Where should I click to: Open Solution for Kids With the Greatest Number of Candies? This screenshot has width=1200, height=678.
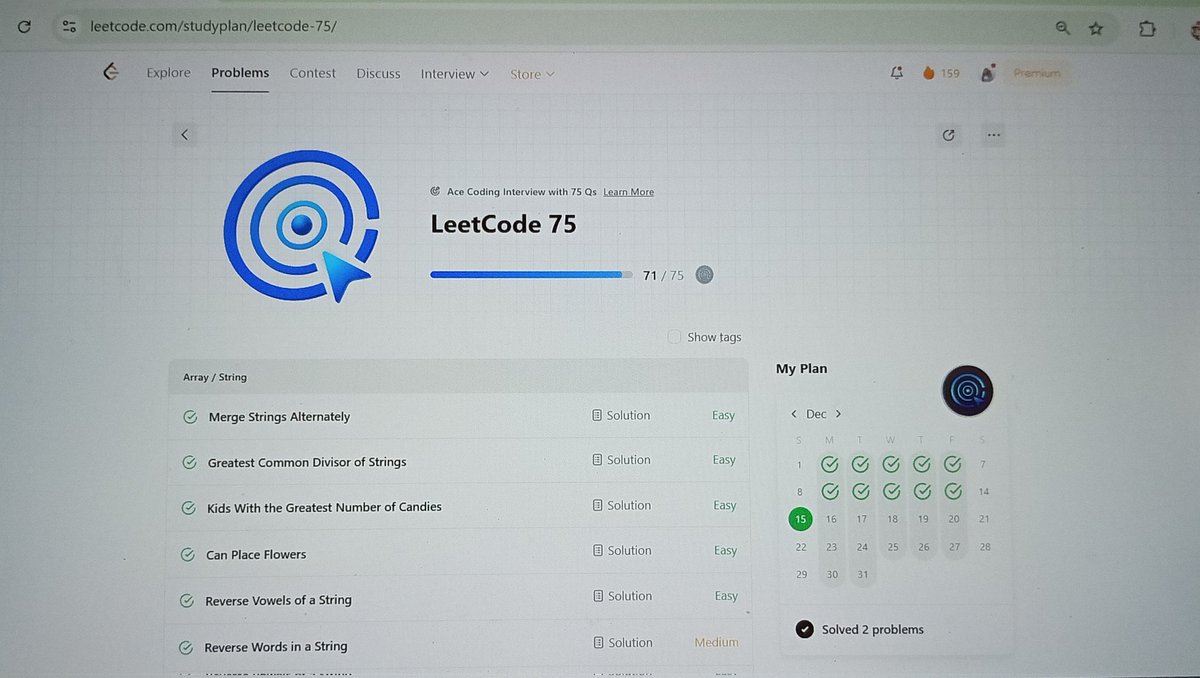click(621, 505)
